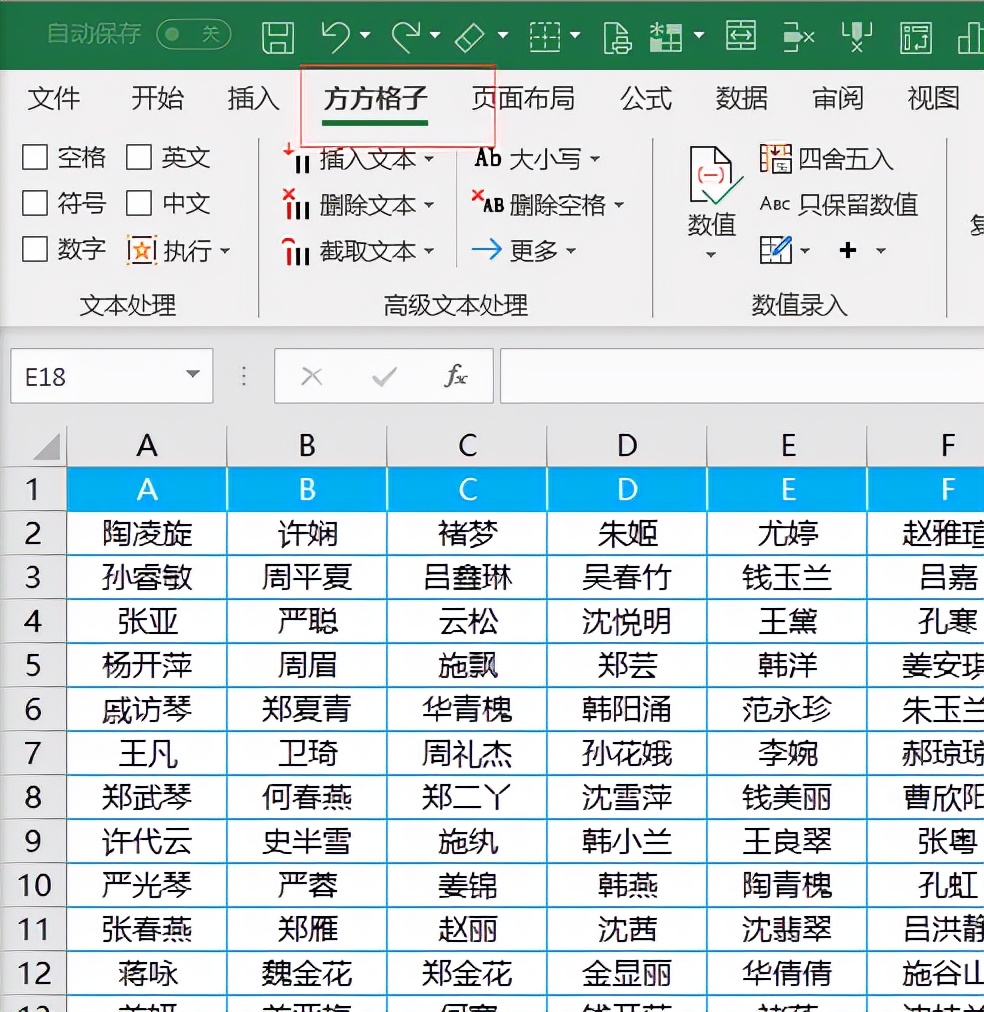
Task: Click the formula bar options dots
Action: pyautogui.click(x=243, y=376)
